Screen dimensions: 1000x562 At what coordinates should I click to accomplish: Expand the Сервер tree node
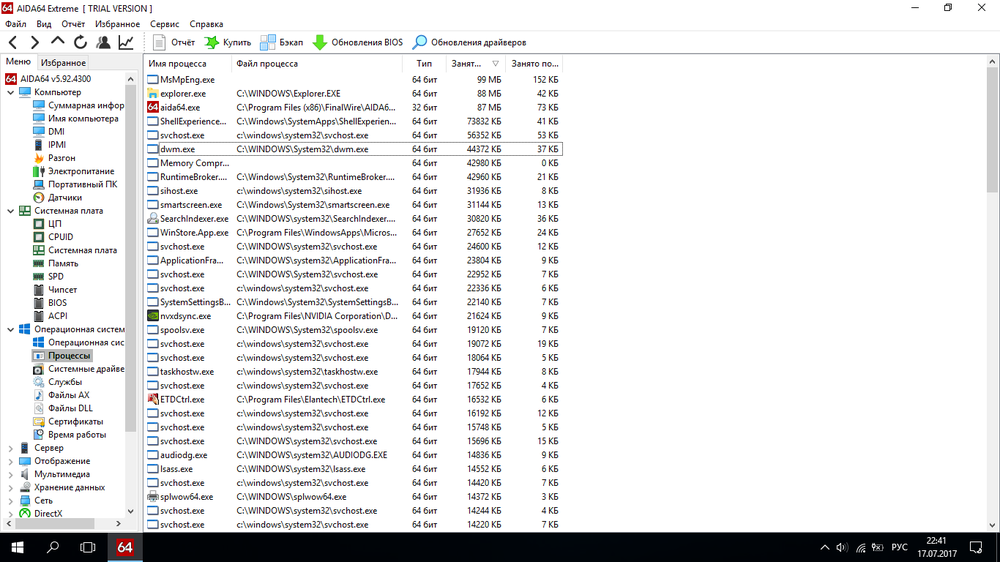pyautogui.click(x=11, y=448)
